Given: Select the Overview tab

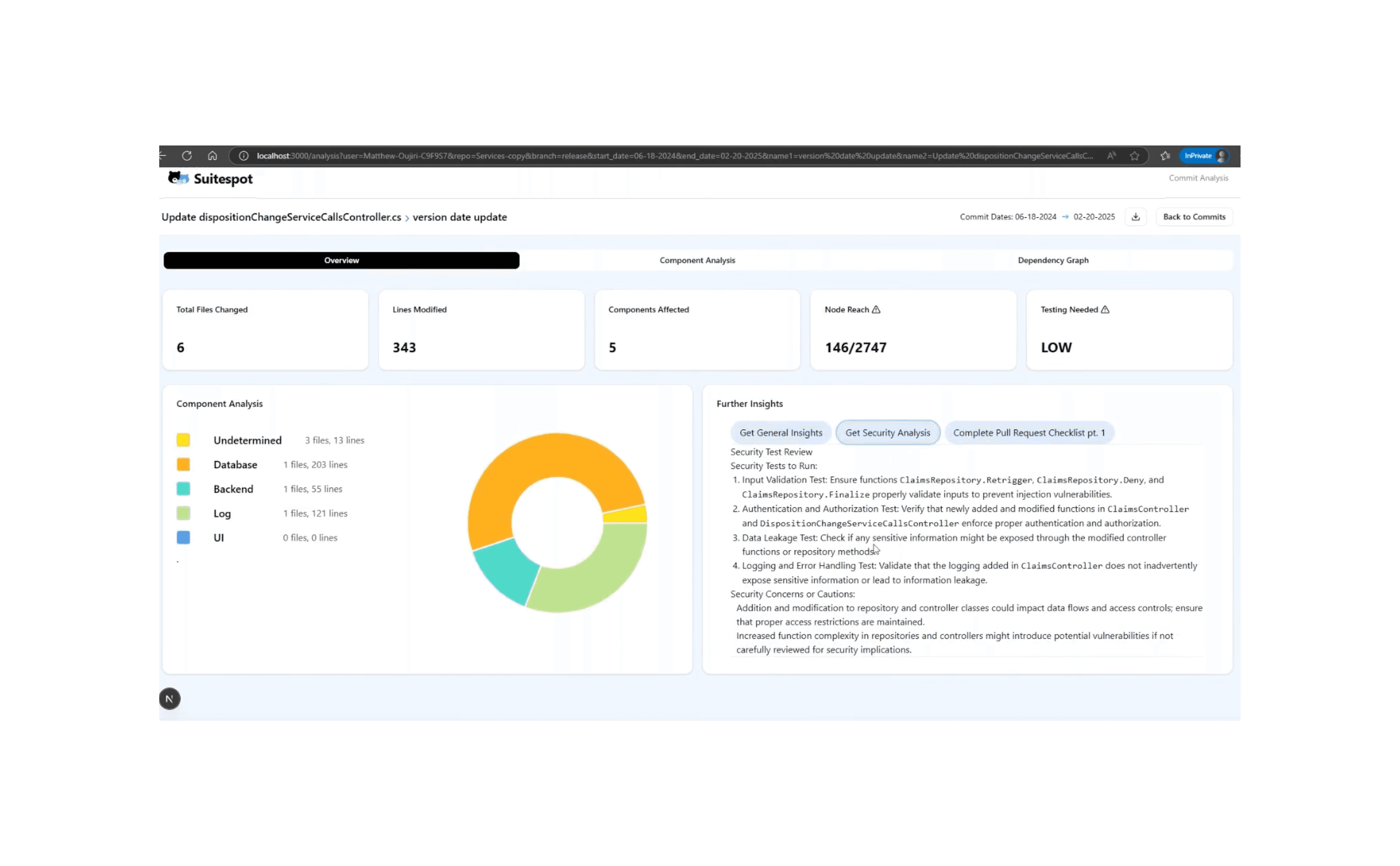Looking at the screenshot, I should [341, 260].
